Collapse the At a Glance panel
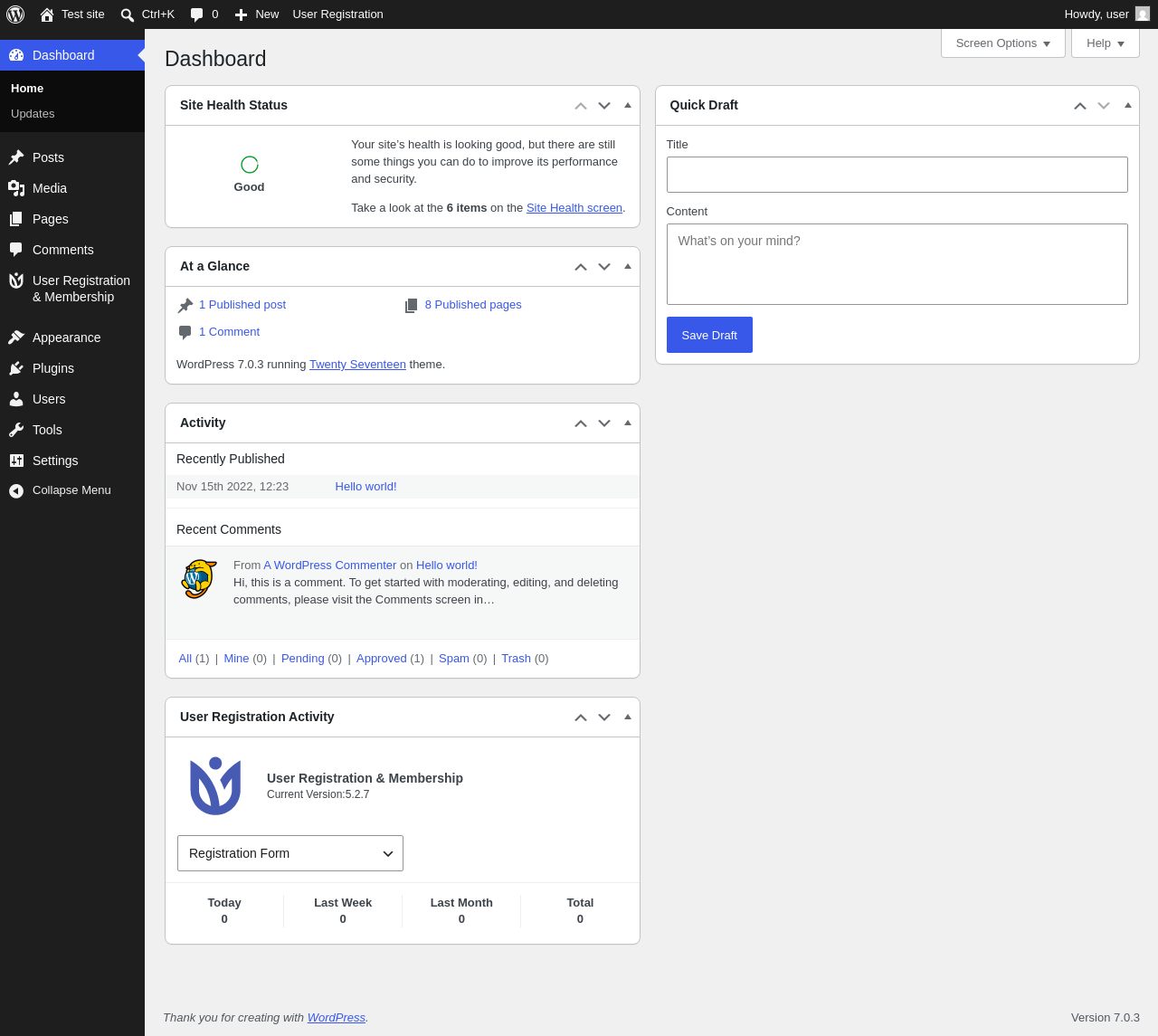 [628, 266]
